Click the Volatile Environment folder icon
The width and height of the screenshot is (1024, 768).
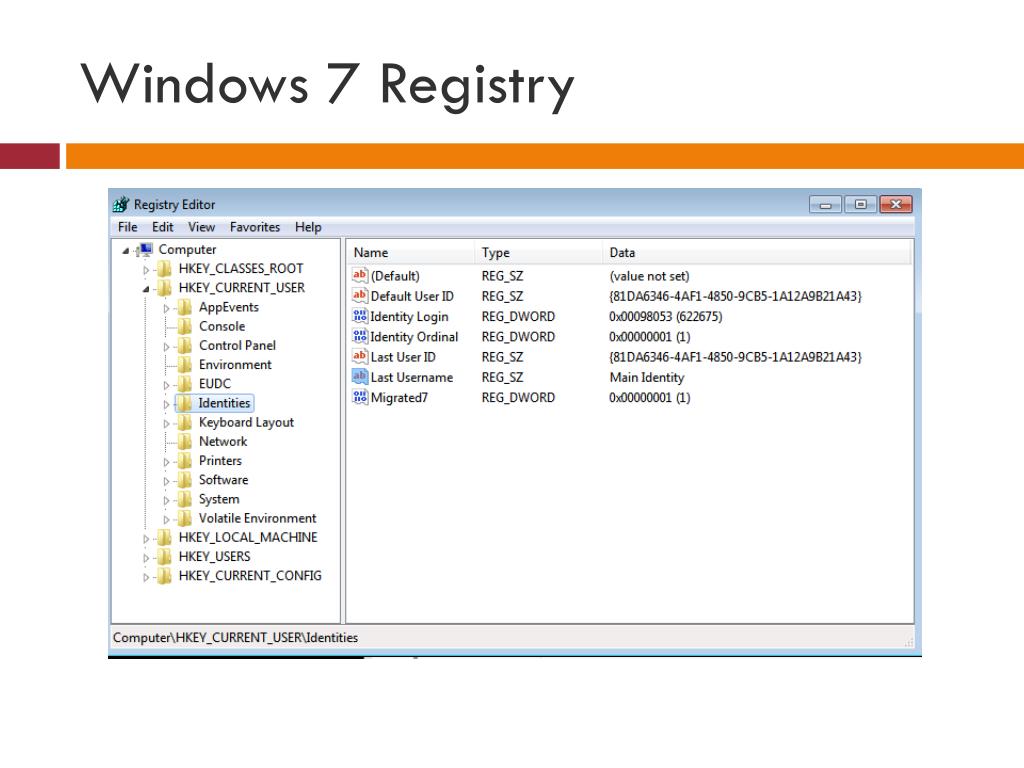click(185, 518)
